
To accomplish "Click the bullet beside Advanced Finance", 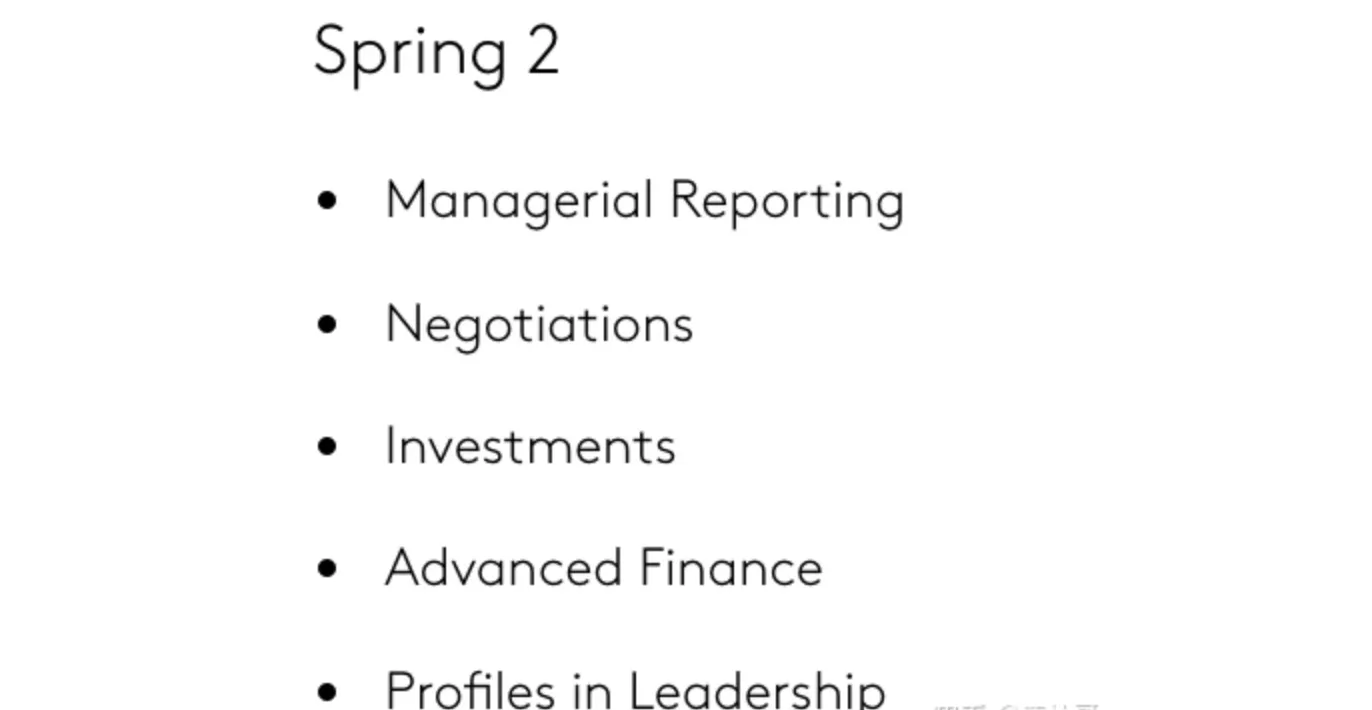I will [x=327, y=568].
